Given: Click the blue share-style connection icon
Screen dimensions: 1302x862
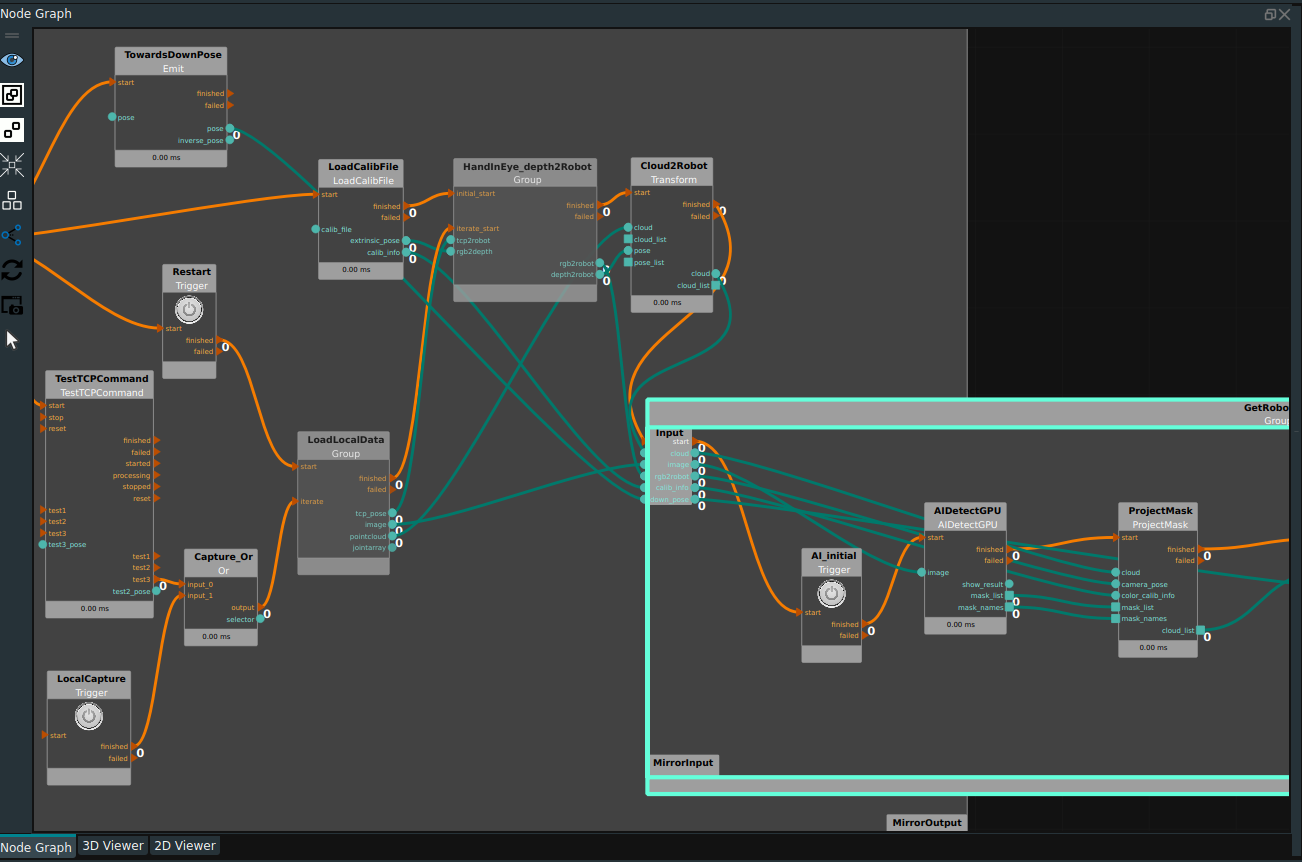Looking at the screenshot, I should 12,235.
